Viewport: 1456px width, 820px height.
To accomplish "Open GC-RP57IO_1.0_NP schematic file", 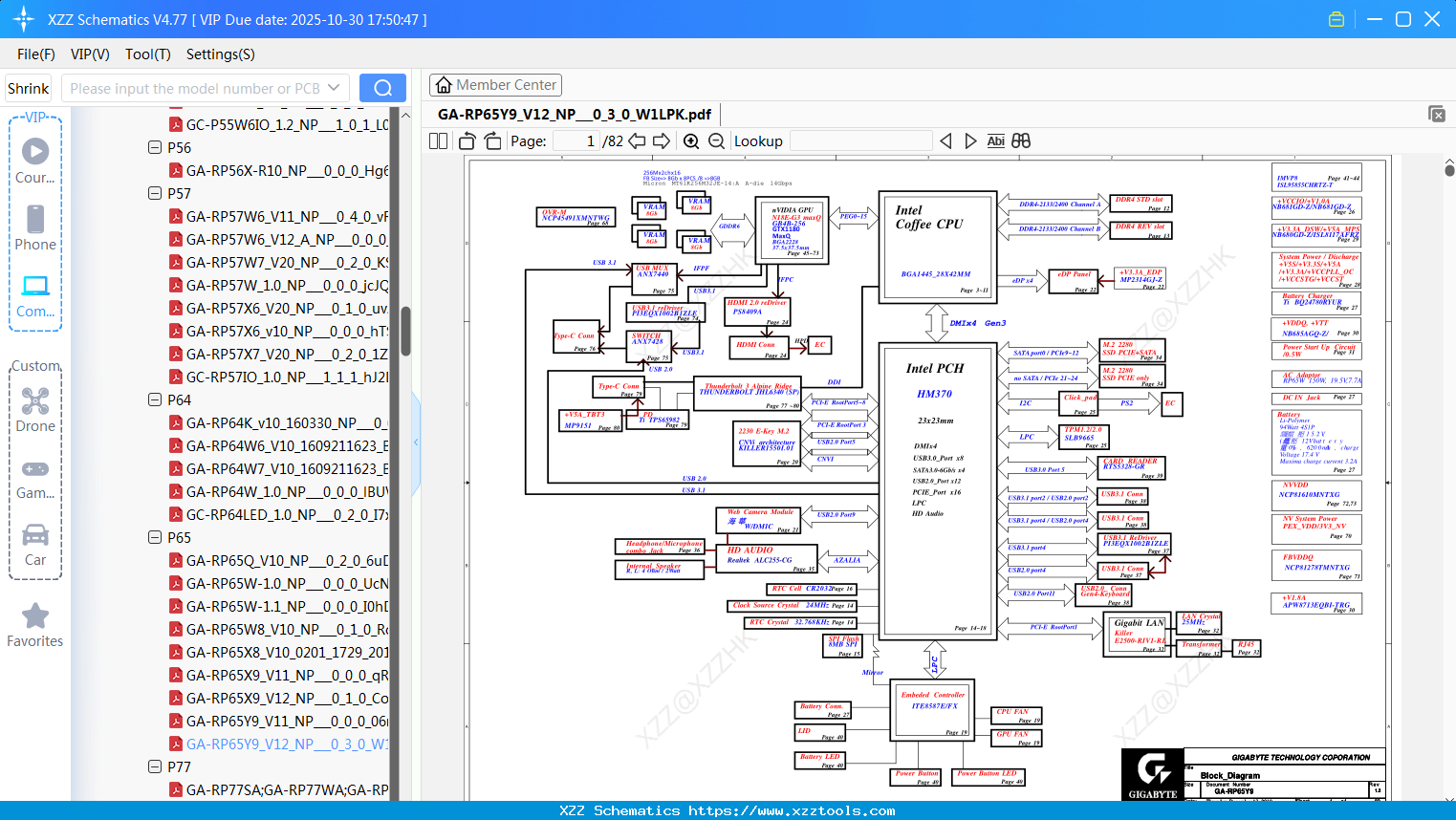I will [x=287, y=377].
